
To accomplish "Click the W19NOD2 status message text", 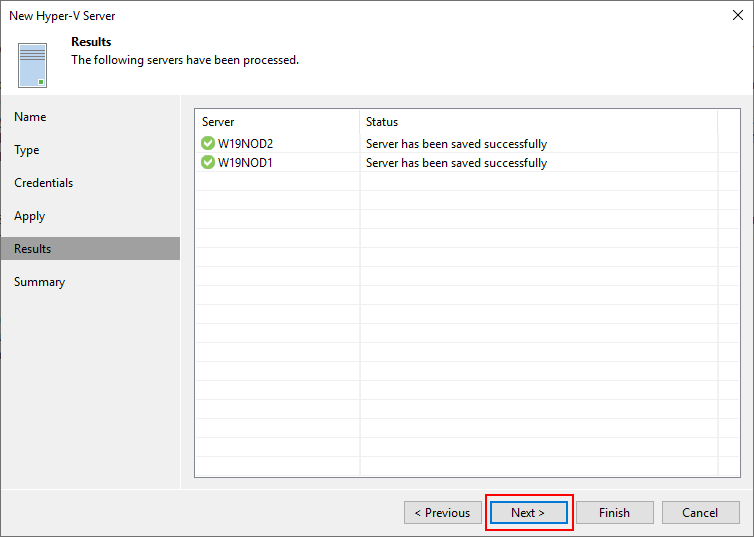I will (x=456, y=144).
